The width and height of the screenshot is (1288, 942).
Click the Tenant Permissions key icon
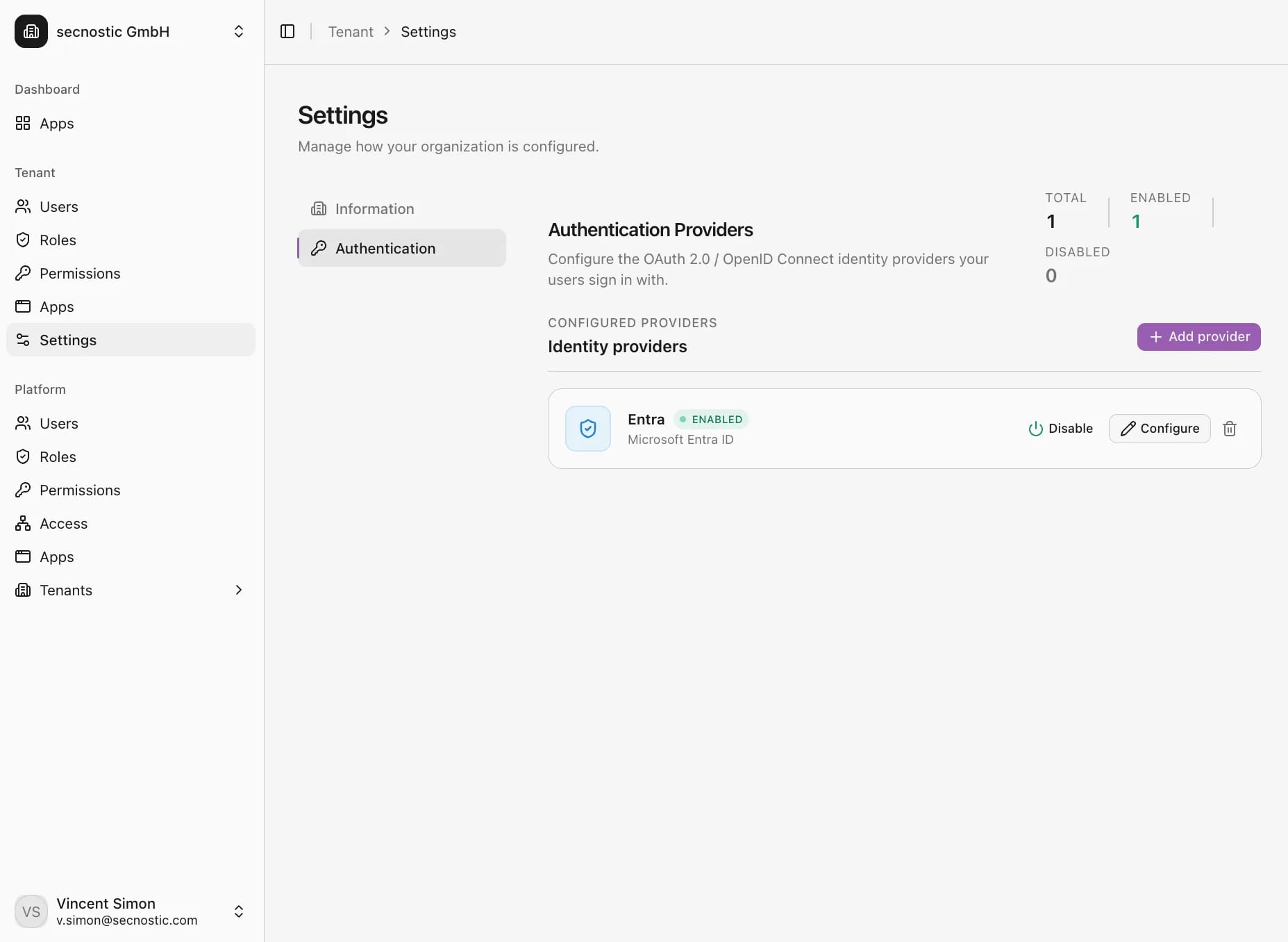23,273
